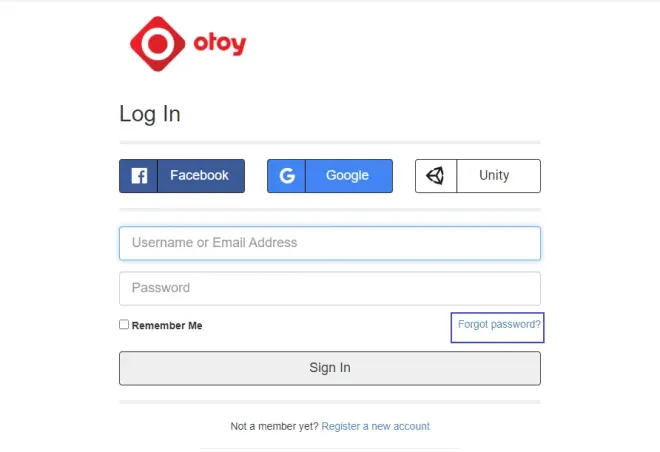
Task: Click the white Facebook 'f' icon
Action: [139, 176]
